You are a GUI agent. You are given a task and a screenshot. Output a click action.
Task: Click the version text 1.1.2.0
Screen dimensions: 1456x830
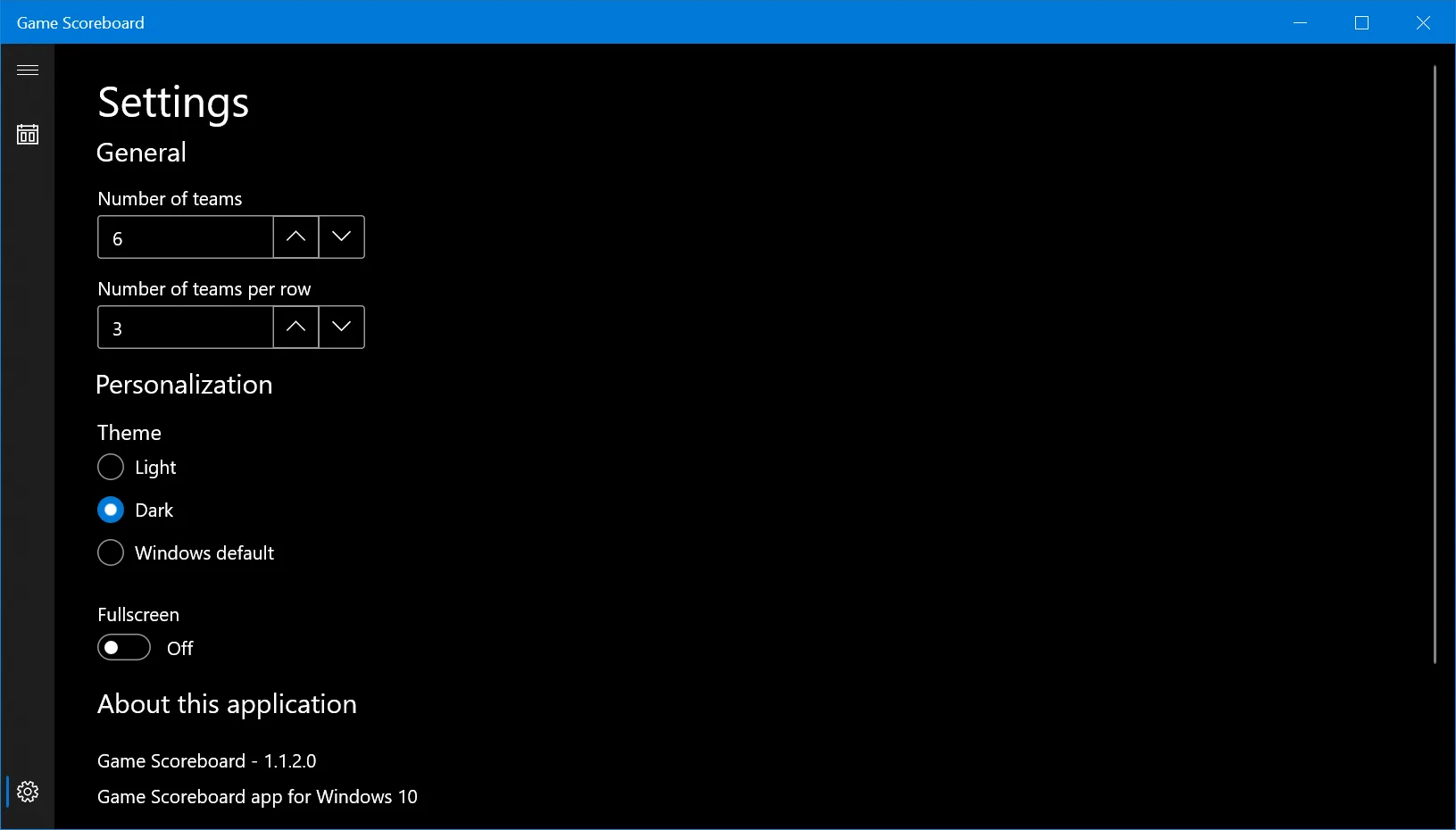coord(290,761)
